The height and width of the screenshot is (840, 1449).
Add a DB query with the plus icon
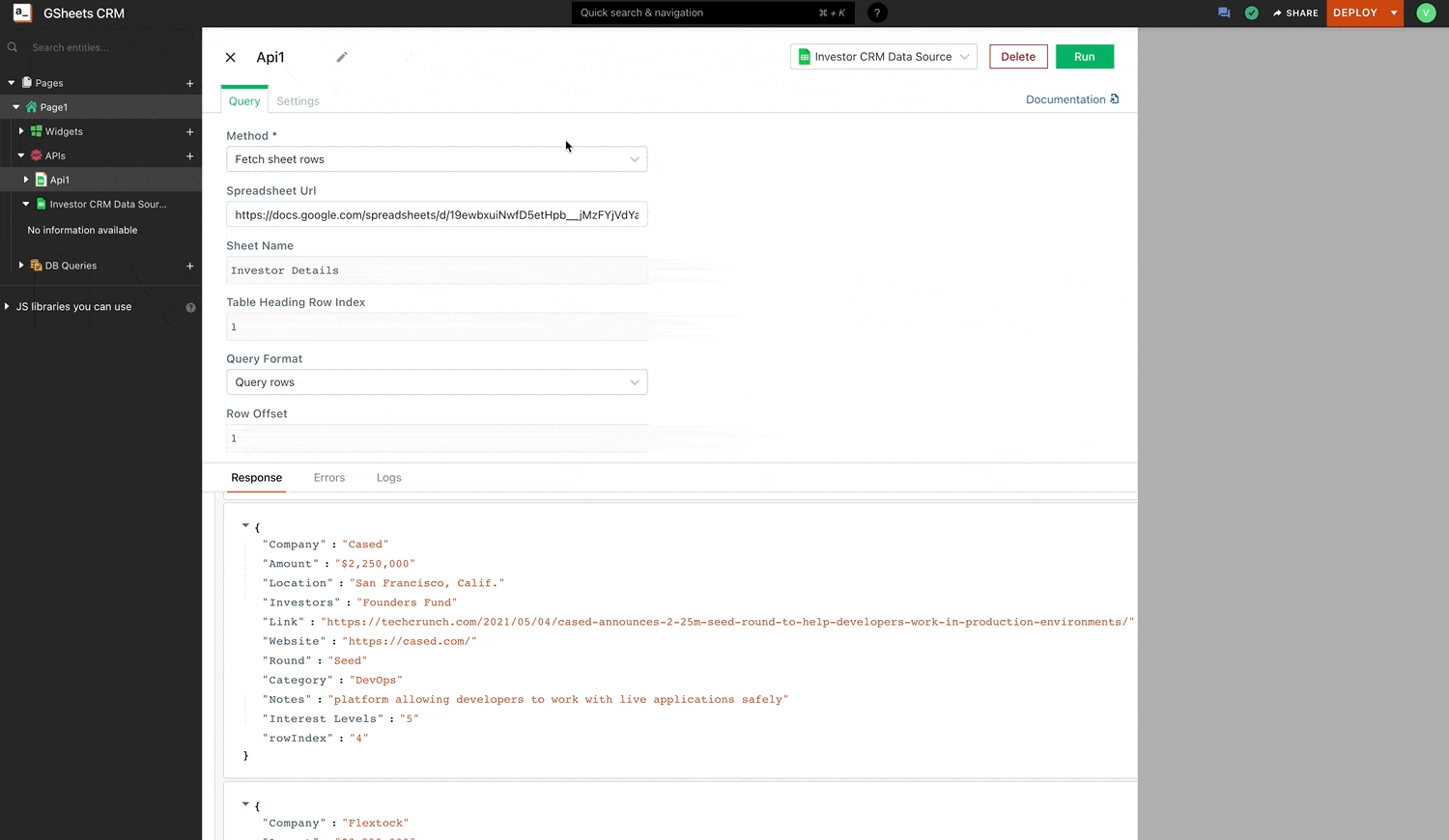[x=190, y=266]
